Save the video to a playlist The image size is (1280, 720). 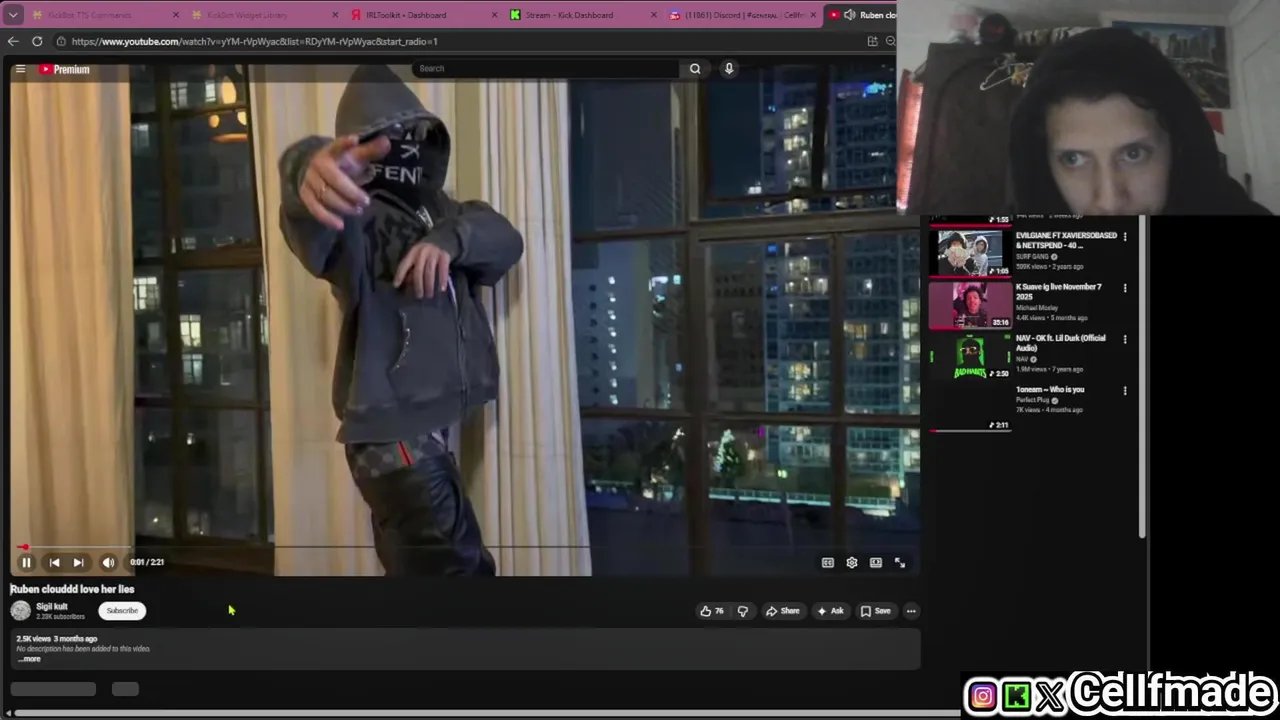point(875,611)
